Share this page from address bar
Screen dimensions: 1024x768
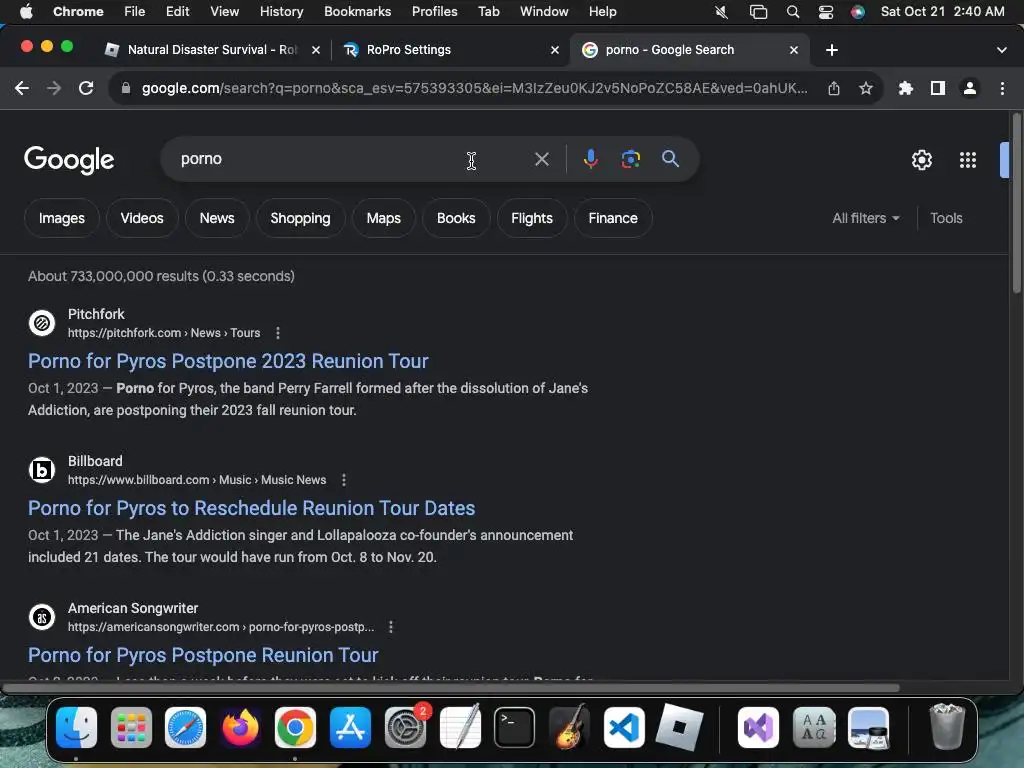(834, 88)
